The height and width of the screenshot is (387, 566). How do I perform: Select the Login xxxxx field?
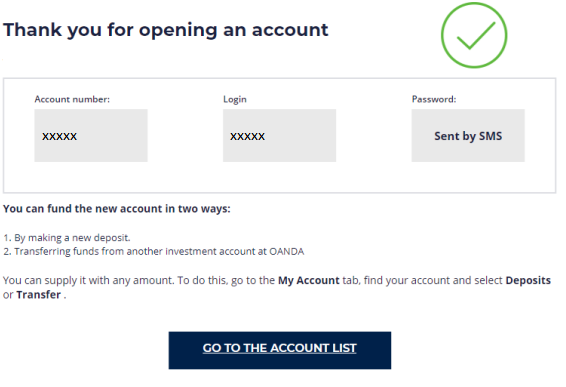(279, 135)
